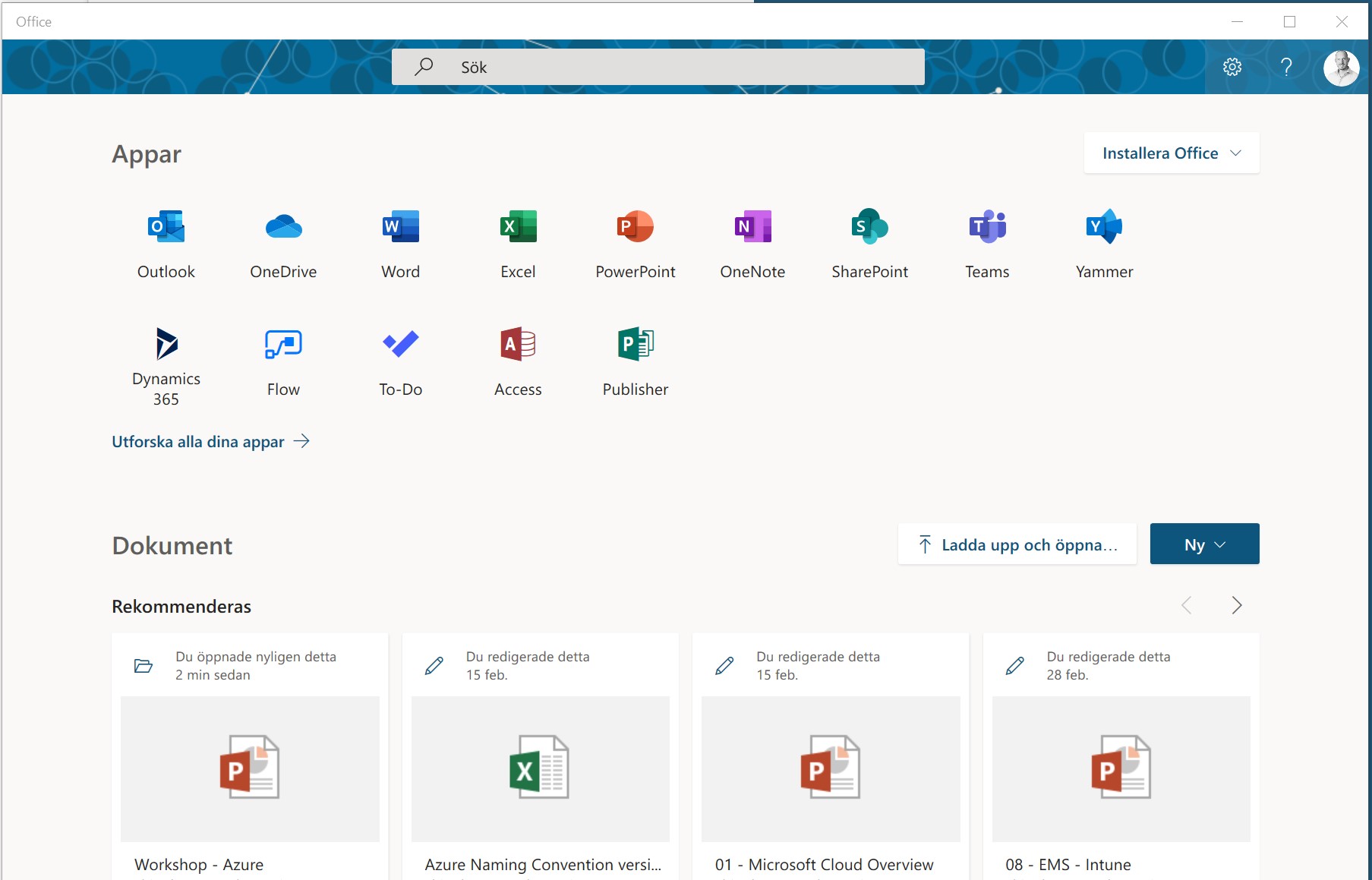Viewport: 1372px width, 880px height.
Task: Click the Sök search field
Action: point(658,67)
